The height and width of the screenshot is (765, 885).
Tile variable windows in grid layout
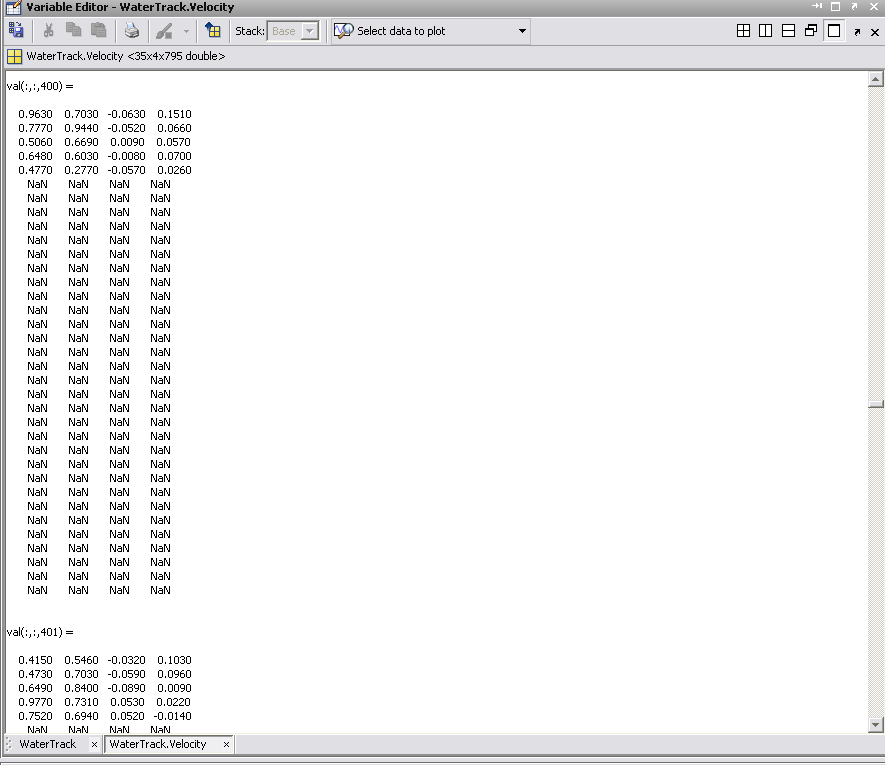click(743, 31)
